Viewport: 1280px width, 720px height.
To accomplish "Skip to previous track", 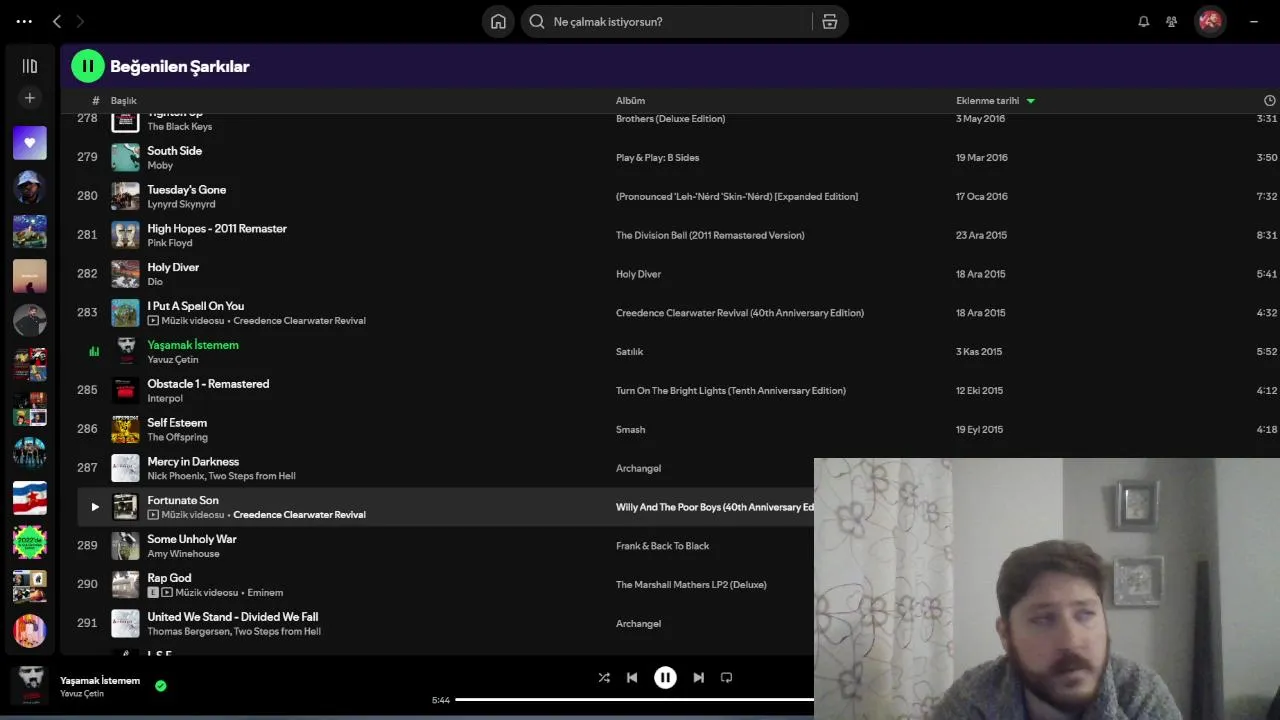I will click(x=632, y=677).
